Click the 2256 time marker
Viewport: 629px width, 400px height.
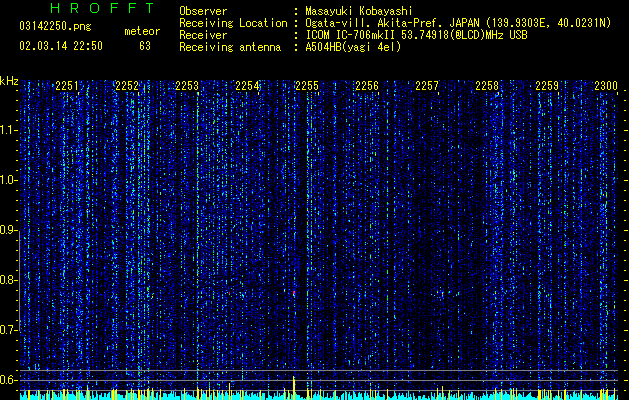(x=367, y=86)
